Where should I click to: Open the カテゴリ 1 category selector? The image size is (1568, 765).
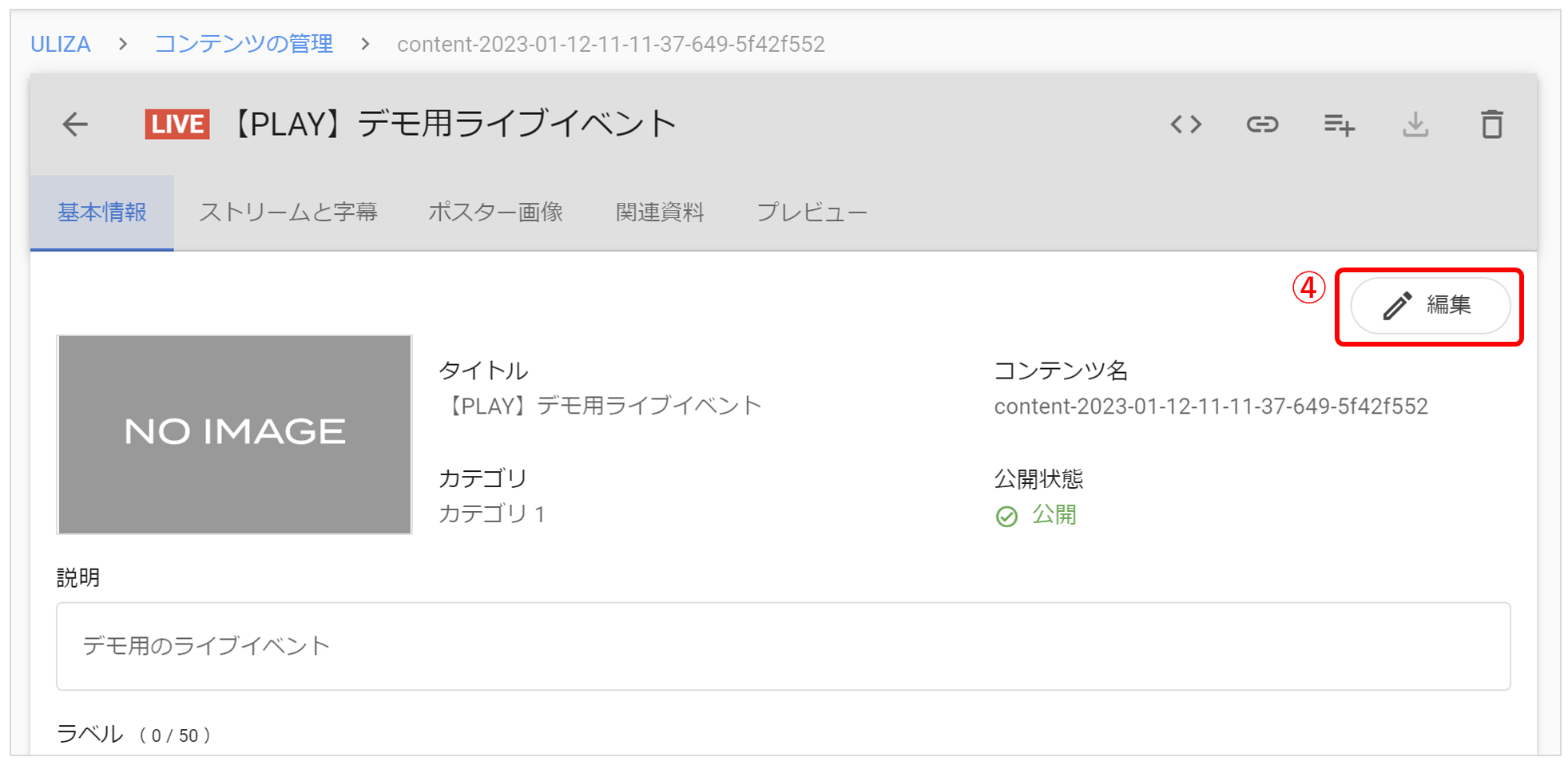coord(491,514)
